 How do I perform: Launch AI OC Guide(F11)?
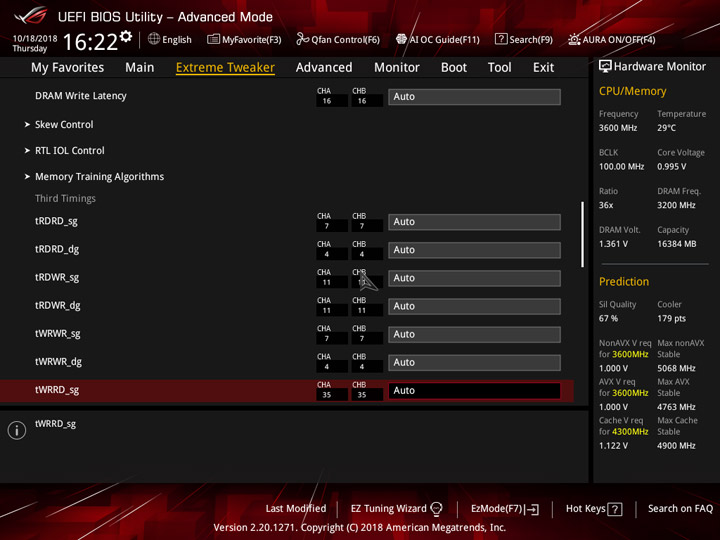click(438, 39)
